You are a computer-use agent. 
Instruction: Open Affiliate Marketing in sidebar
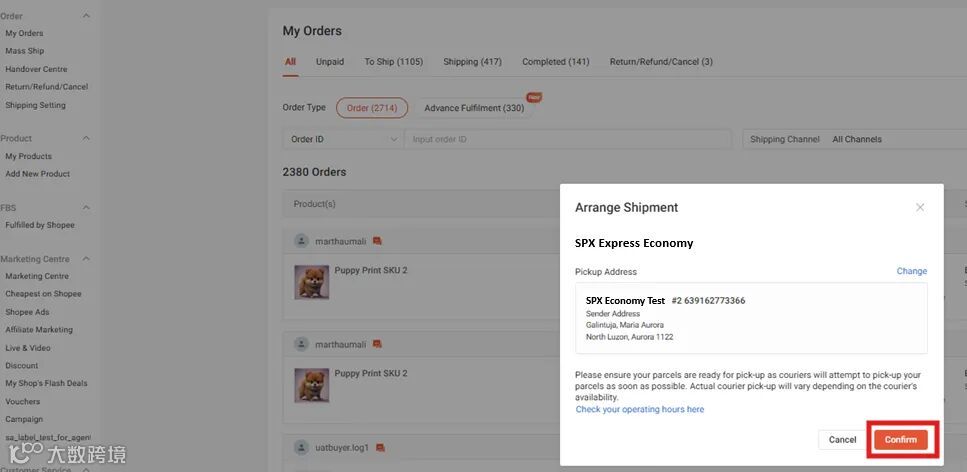(39, 330)
